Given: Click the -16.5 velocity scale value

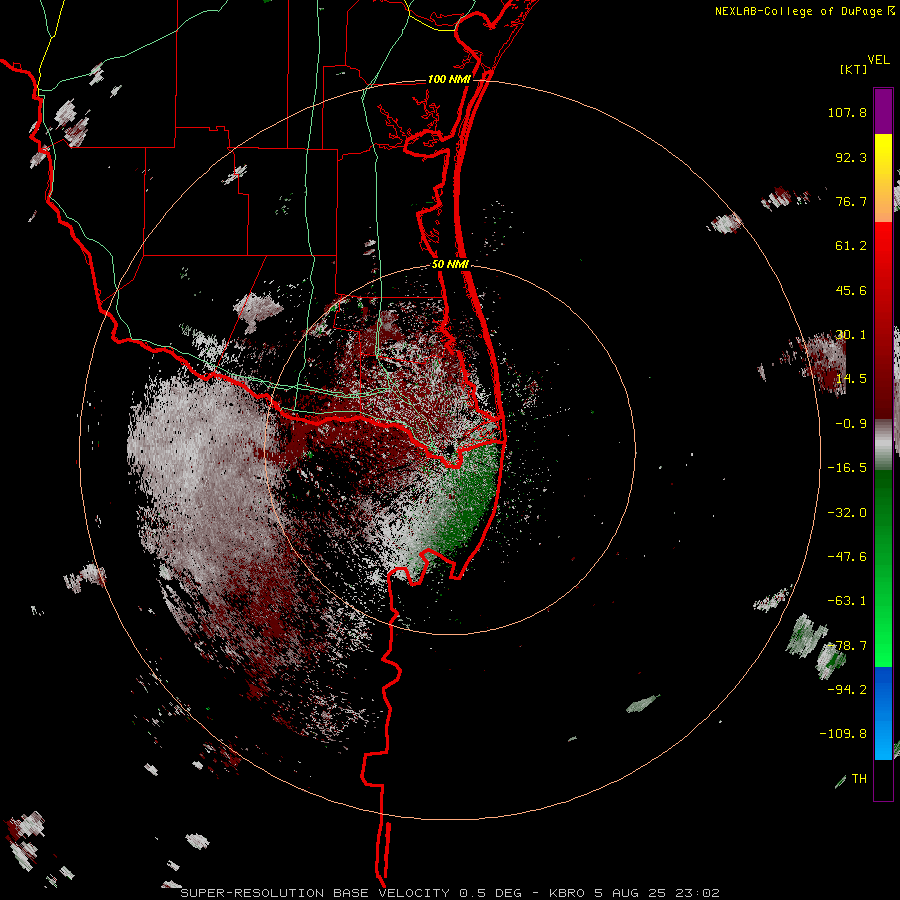Looking at the screenshot, I should click(847, 468).
